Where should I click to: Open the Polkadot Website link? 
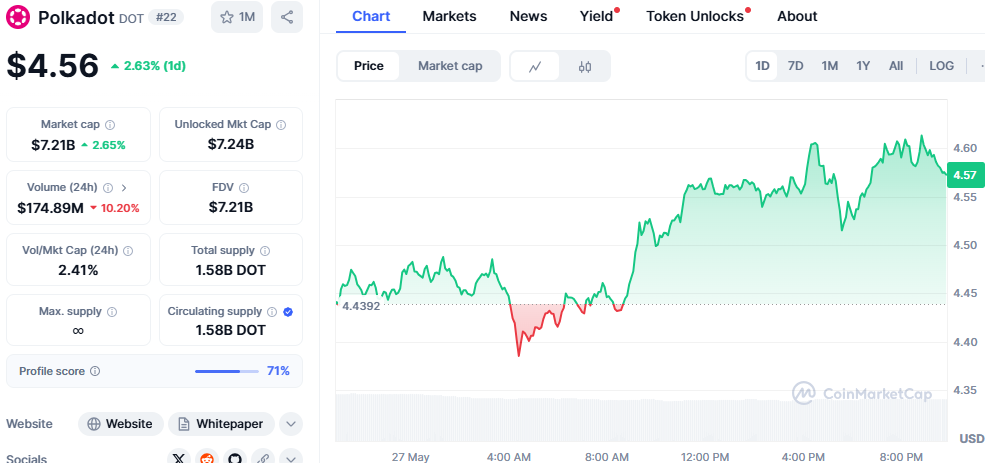(121, 424)
